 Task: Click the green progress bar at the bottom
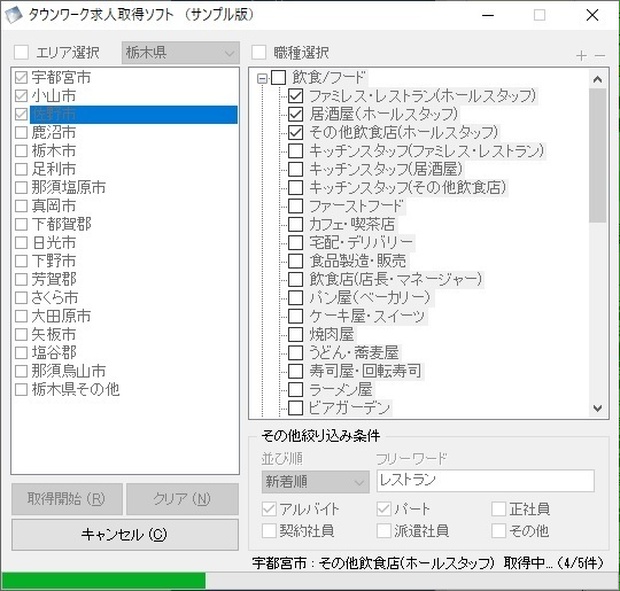tap(104, 580)
